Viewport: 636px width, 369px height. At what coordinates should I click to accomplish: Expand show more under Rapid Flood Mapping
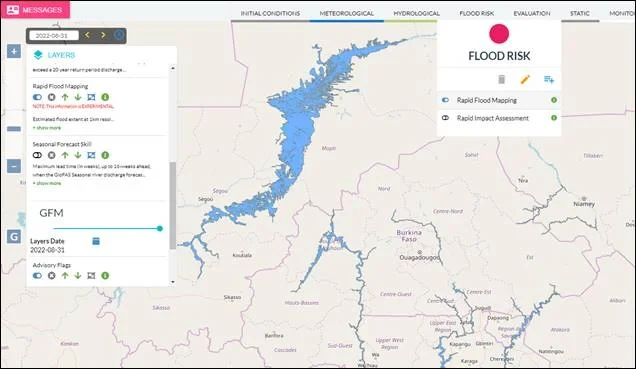47,128
